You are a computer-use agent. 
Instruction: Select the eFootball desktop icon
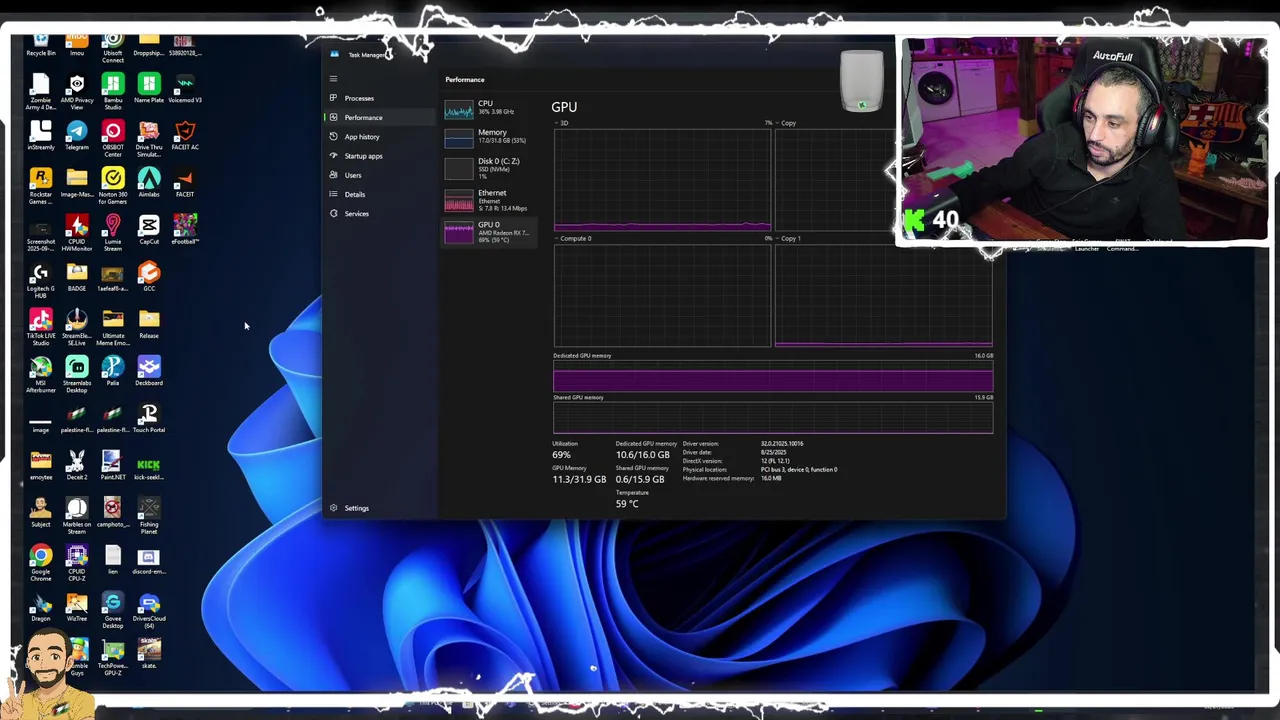point(185,230)
